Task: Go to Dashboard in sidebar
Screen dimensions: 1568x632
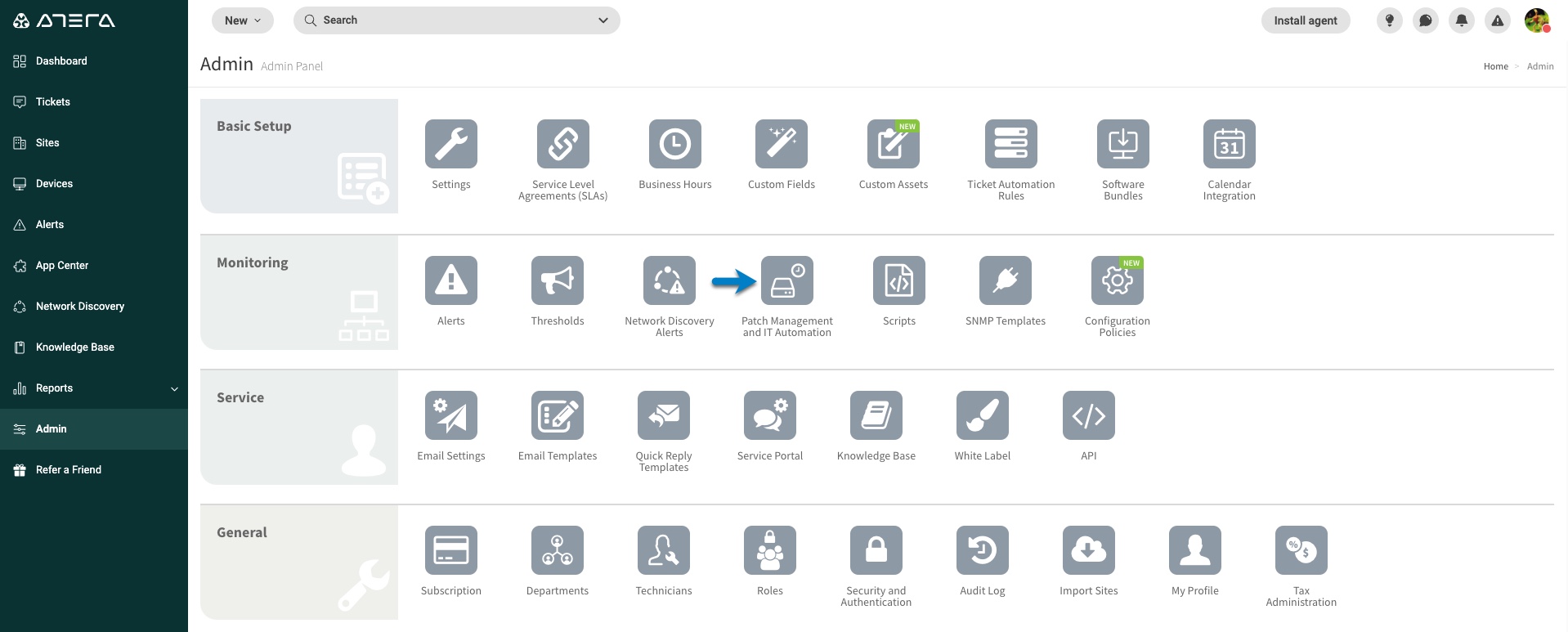Action: 94,61
